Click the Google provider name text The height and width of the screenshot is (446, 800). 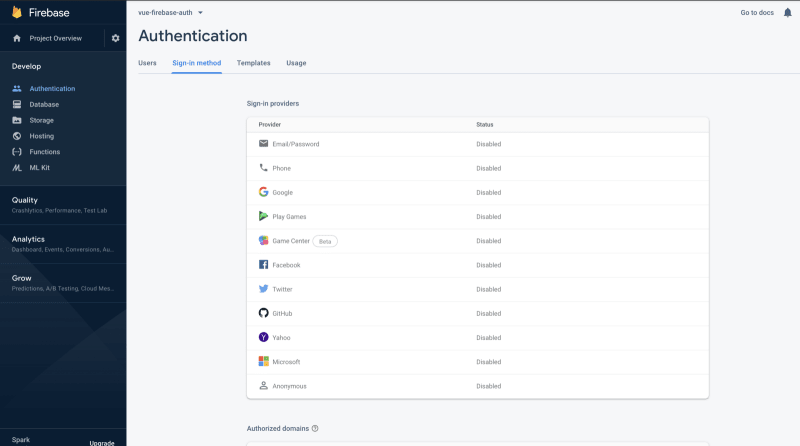point(282,192)
